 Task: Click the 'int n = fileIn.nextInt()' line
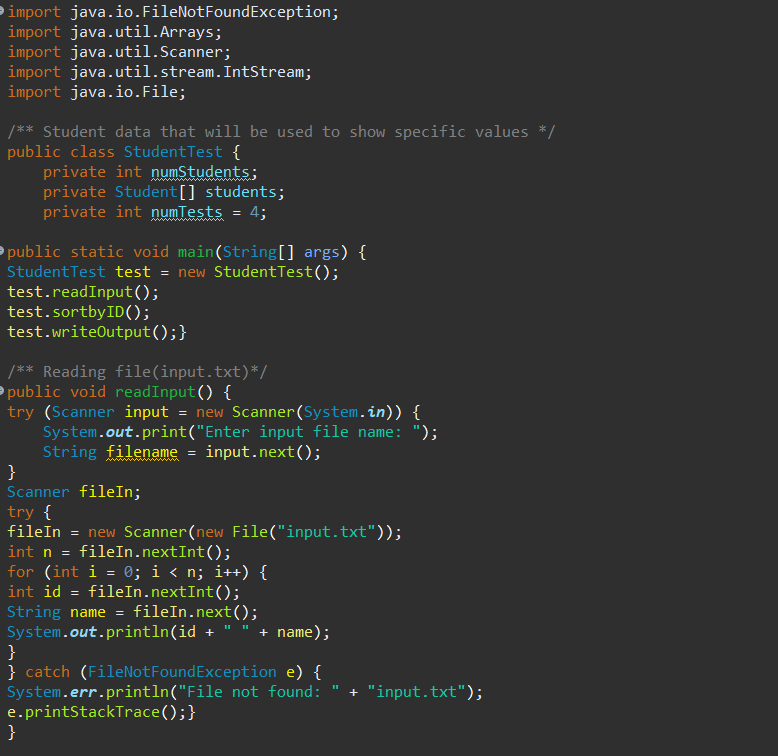click(x=119, y=552)
